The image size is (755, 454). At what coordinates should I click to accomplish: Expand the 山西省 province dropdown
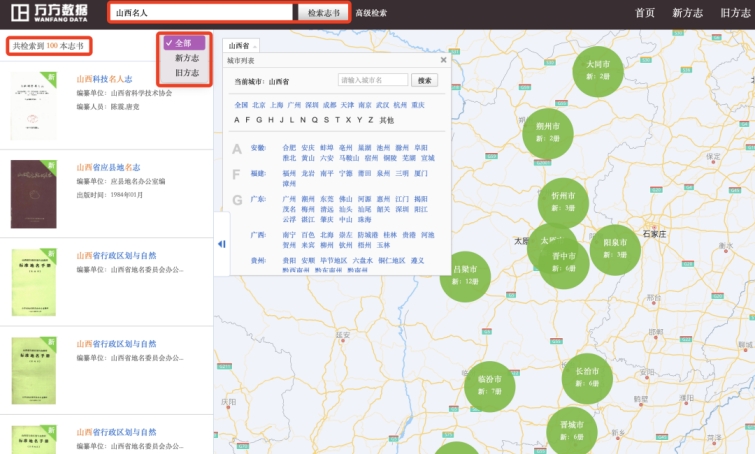pyautogui.click(x=241, y=46)
